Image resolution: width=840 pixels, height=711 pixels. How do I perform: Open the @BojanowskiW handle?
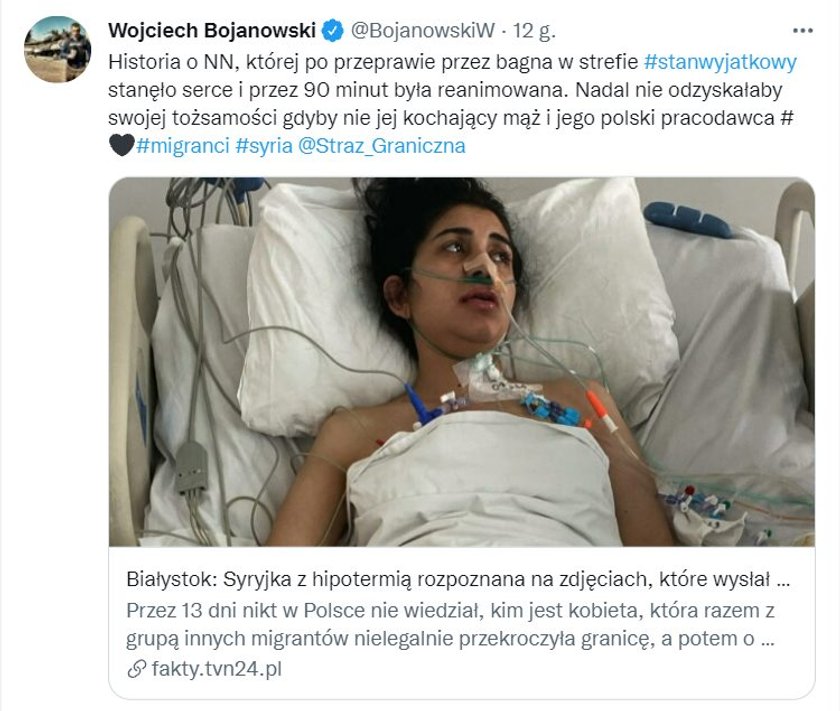(x=423, y=31)
